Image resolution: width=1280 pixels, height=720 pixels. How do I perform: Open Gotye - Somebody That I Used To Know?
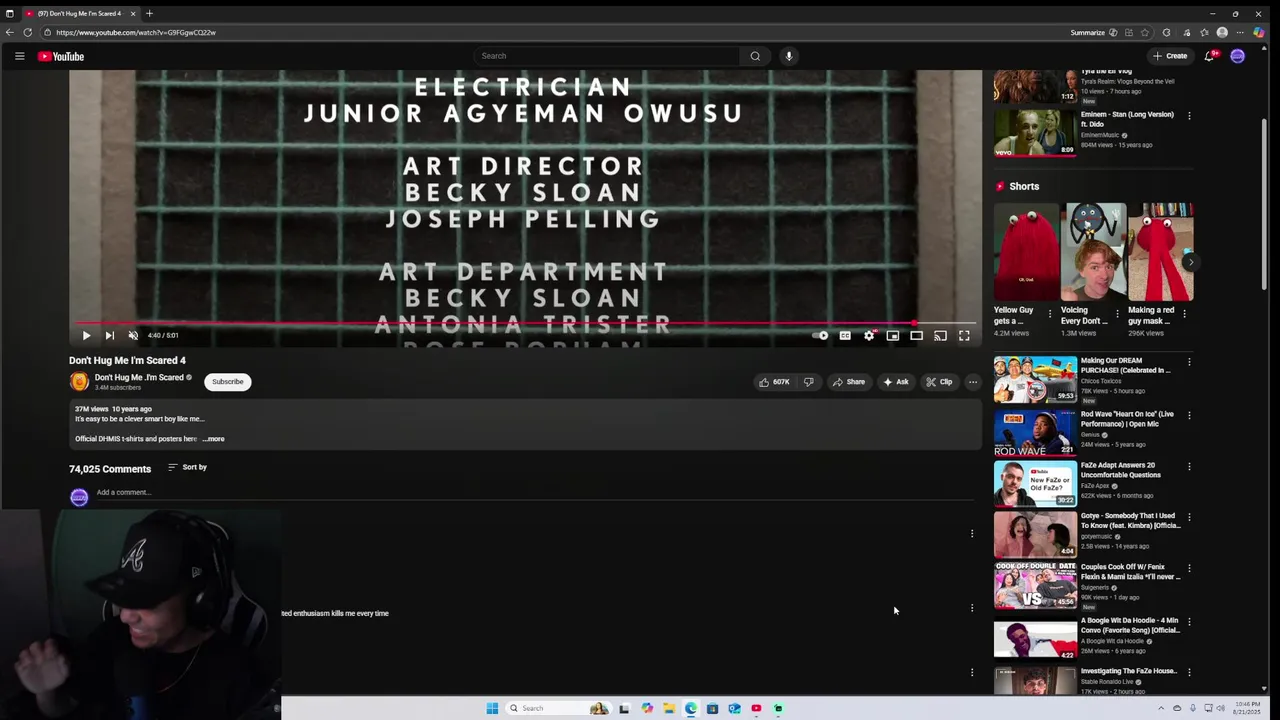click(1130, 521)
